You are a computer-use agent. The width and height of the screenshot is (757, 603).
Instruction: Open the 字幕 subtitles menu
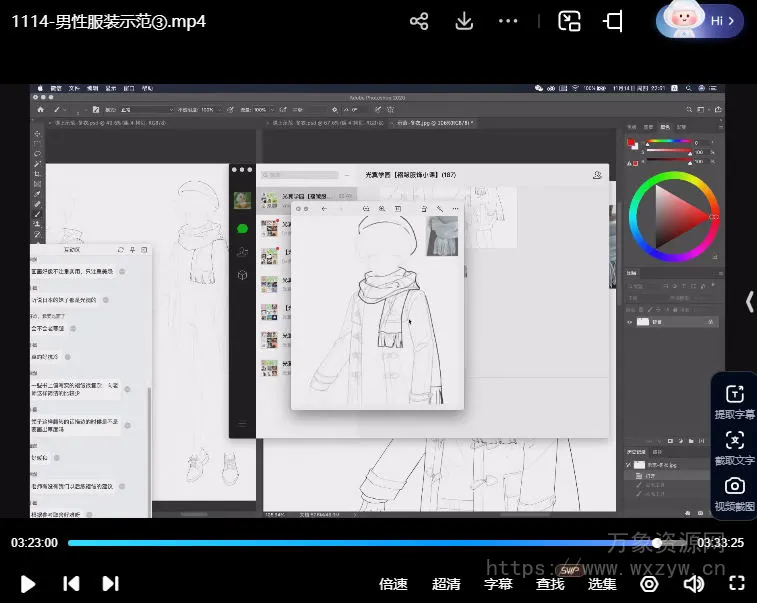[x=498, y=584]
